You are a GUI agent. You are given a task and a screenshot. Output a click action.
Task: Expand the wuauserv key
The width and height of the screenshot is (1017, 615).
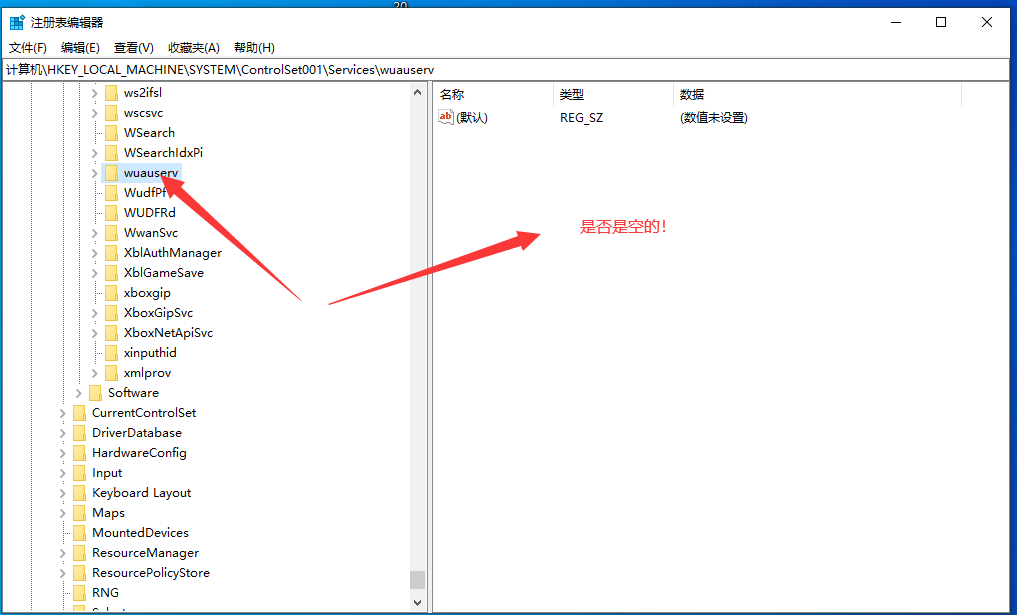click(95, 173)
